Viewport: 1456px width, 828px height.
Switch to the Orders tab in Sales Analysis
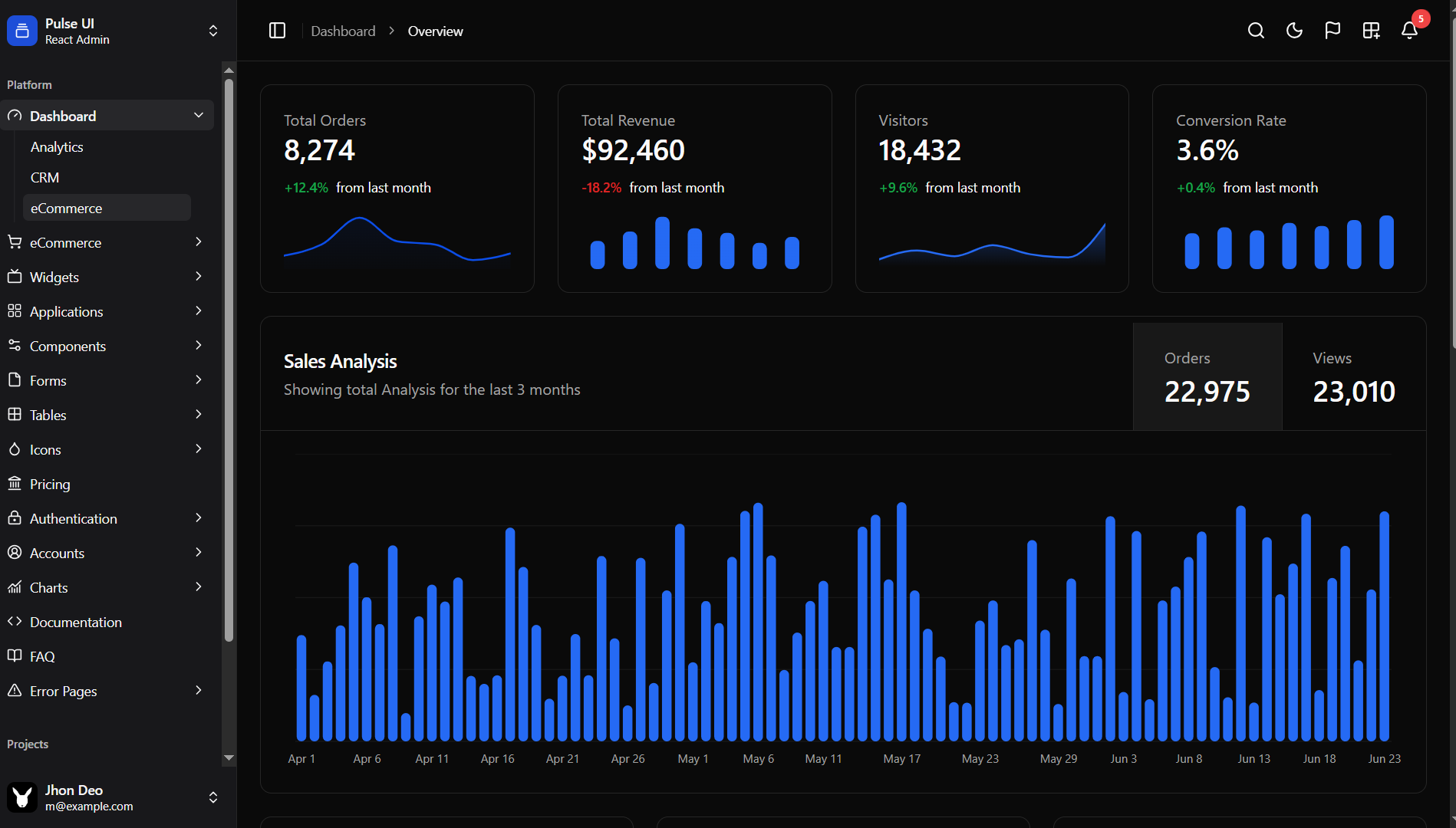1207,376
